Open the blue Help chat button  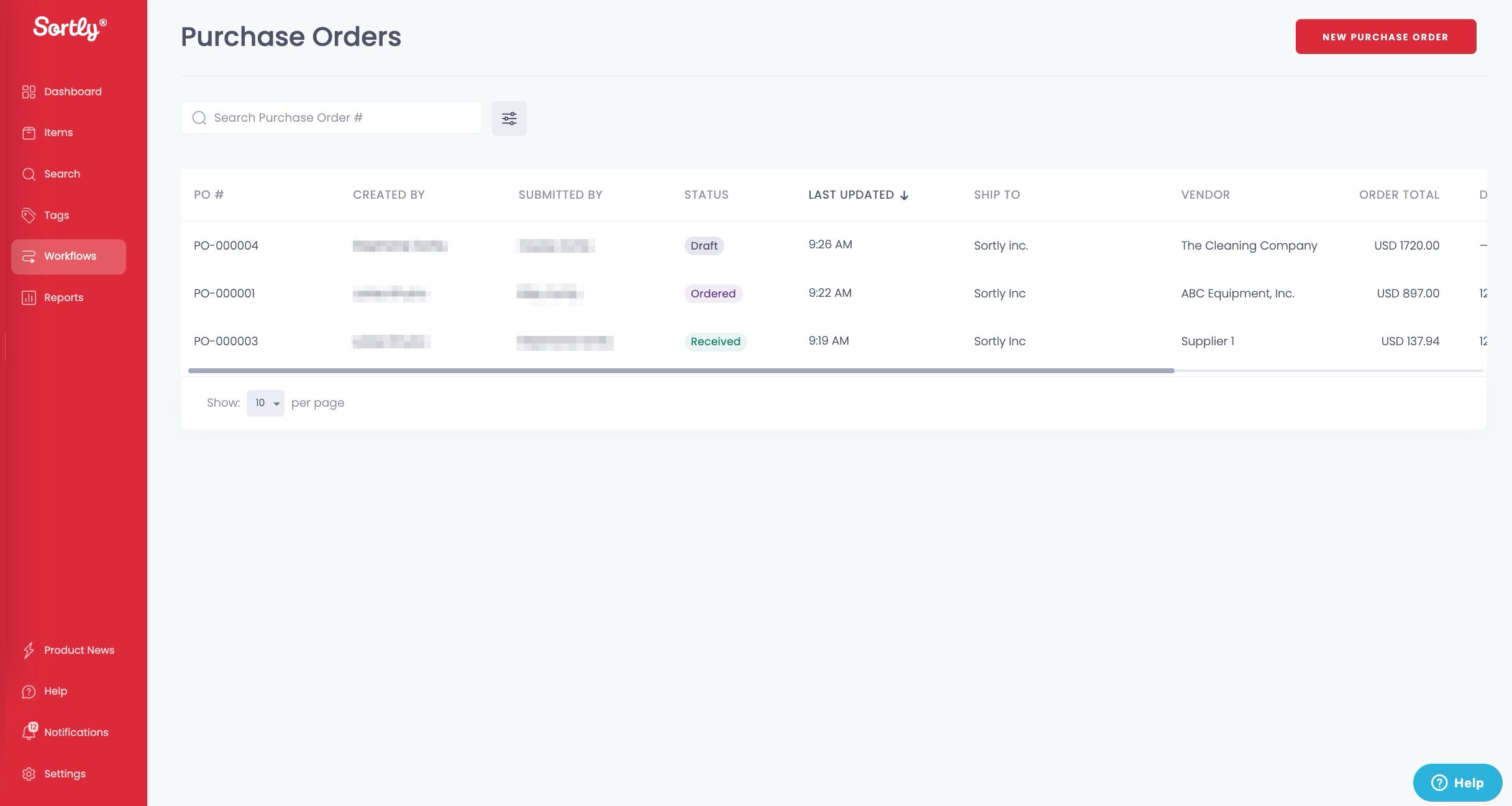click(1457, 782)
